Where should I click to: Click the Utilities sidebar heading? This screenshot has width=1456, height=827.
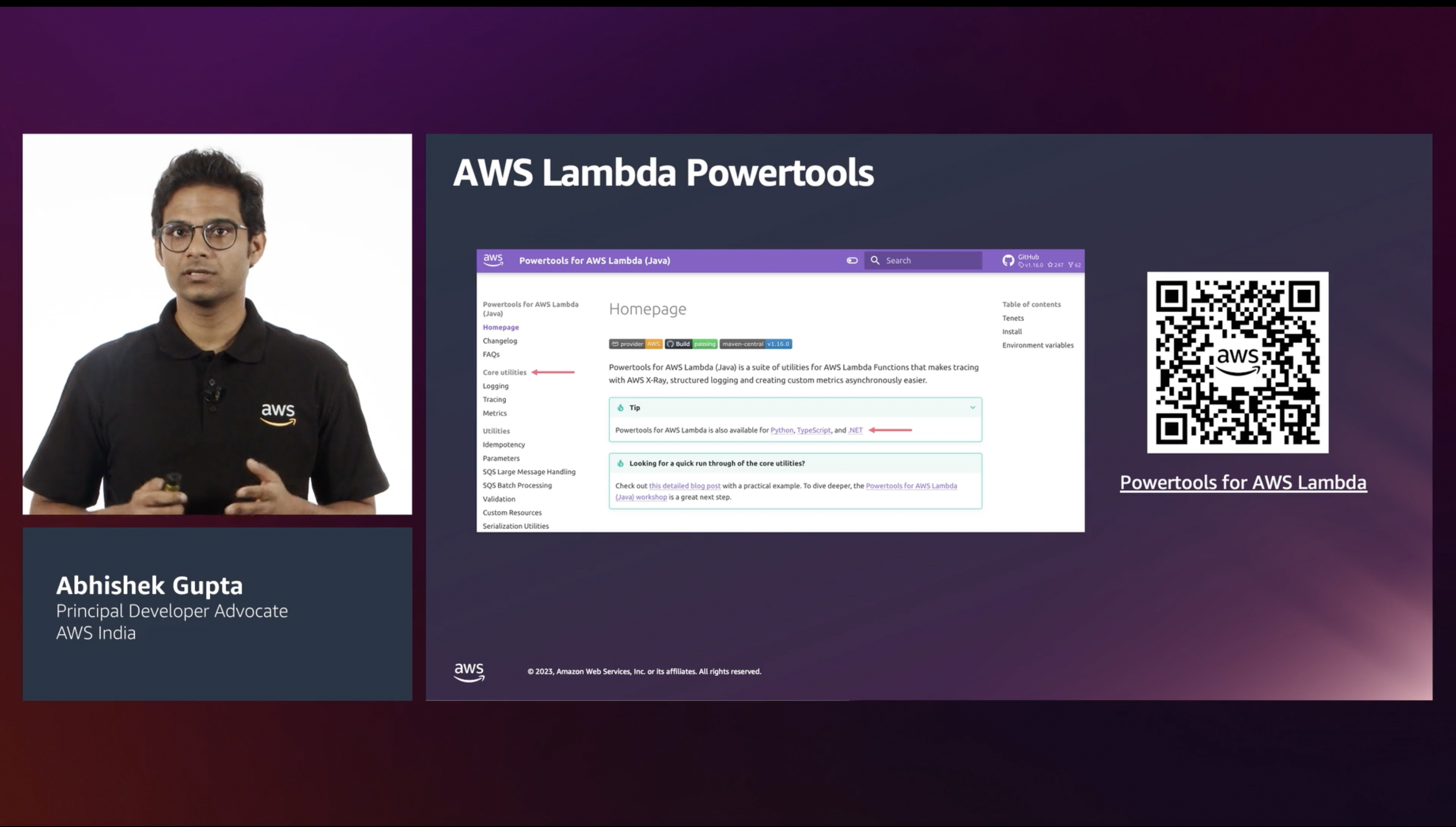496,430
